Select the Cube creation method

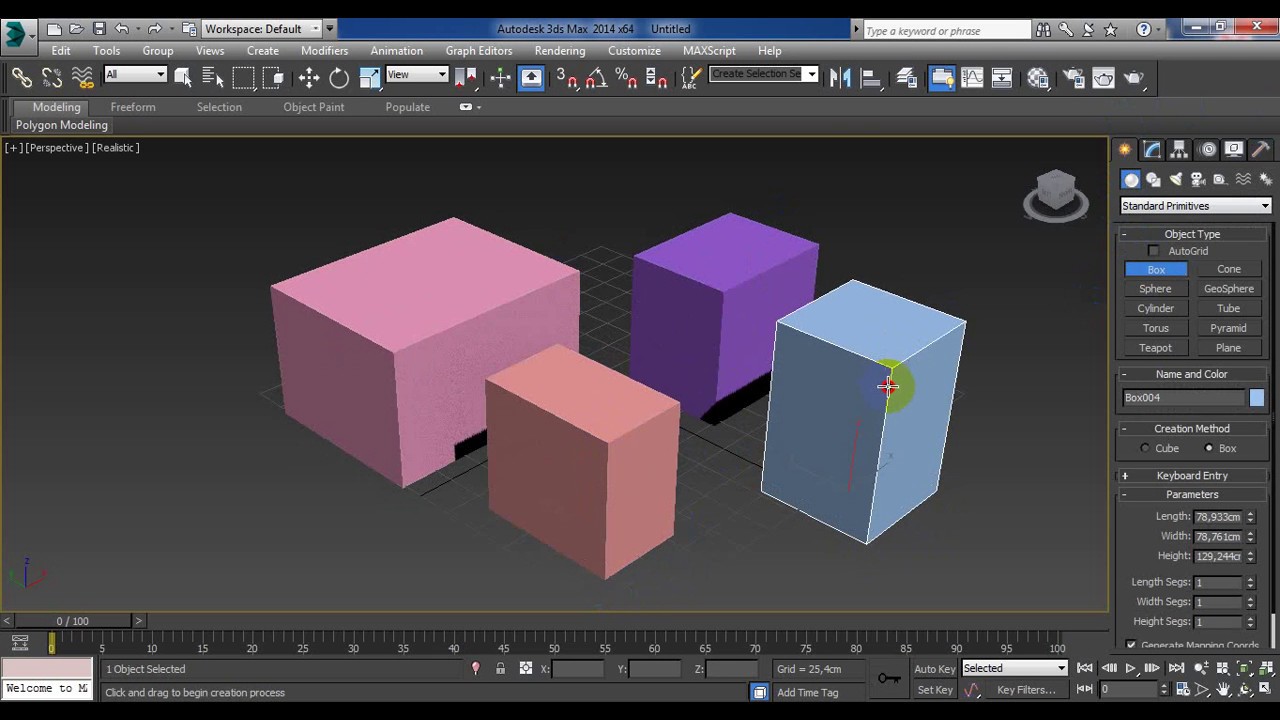click(x=1146, y=449)
